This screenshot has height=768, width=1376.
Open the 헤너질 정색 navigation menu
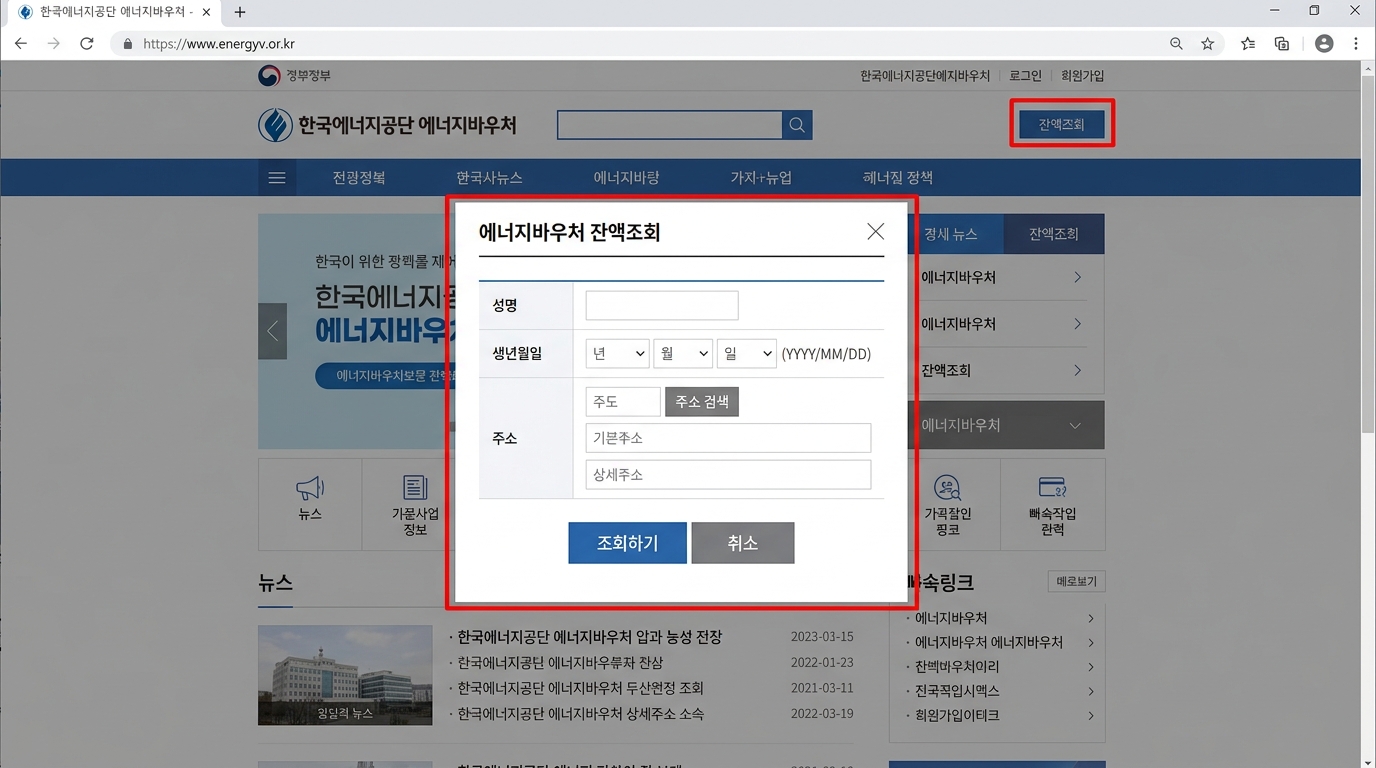(898, 178)
